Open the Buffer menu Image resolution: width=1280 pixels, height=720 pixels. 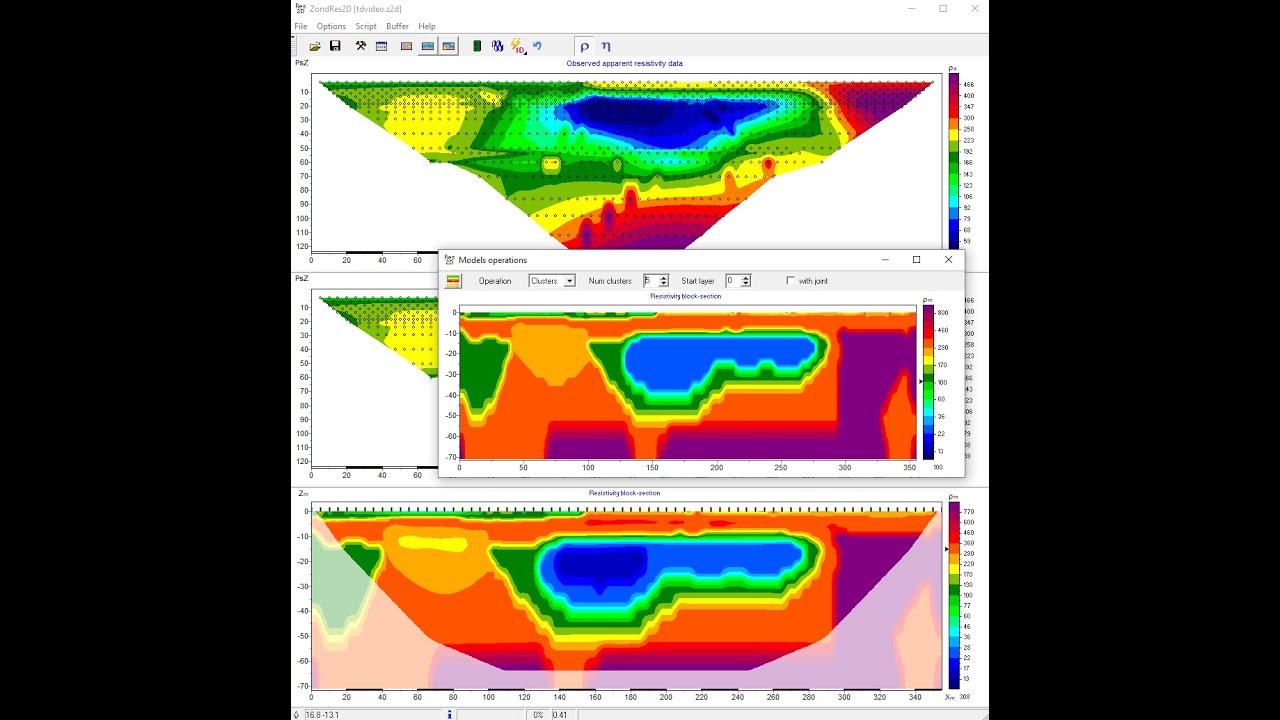click(397, 26)
